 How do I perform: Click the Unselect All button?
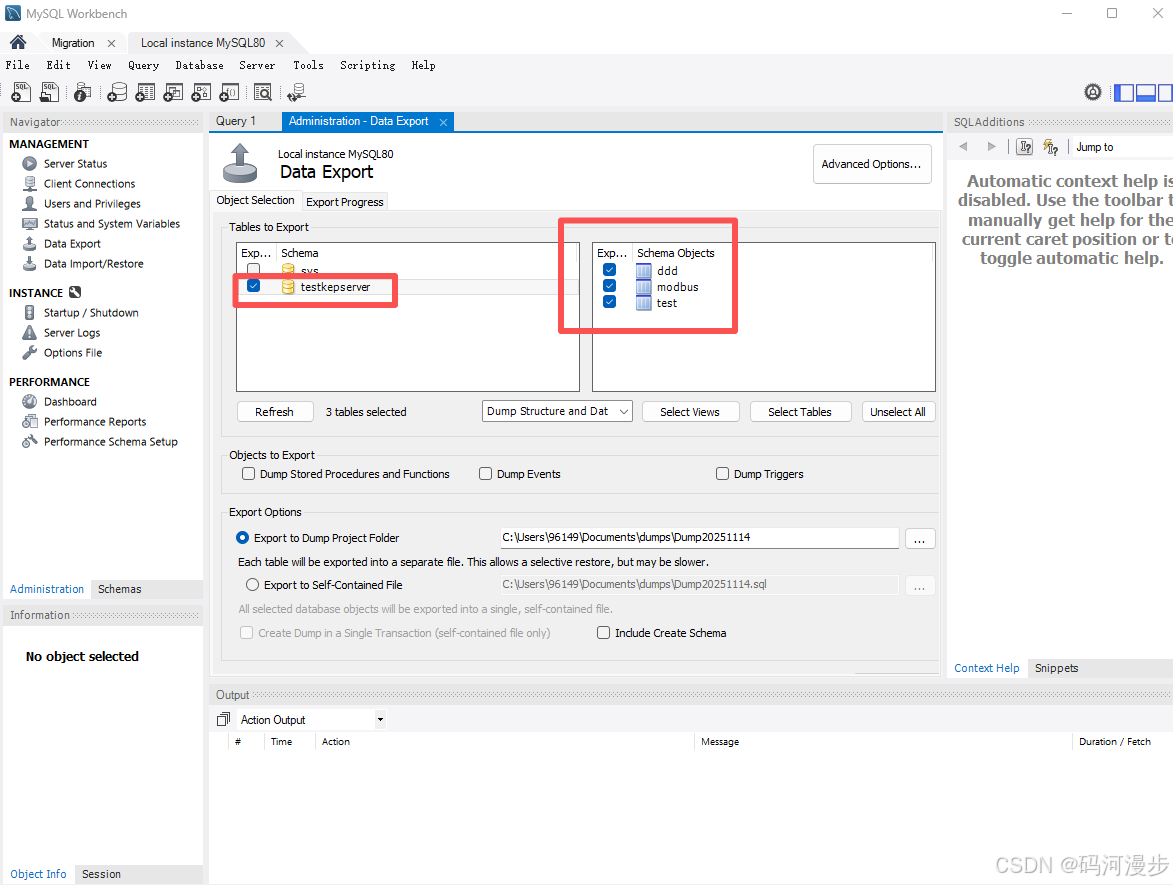898,412
